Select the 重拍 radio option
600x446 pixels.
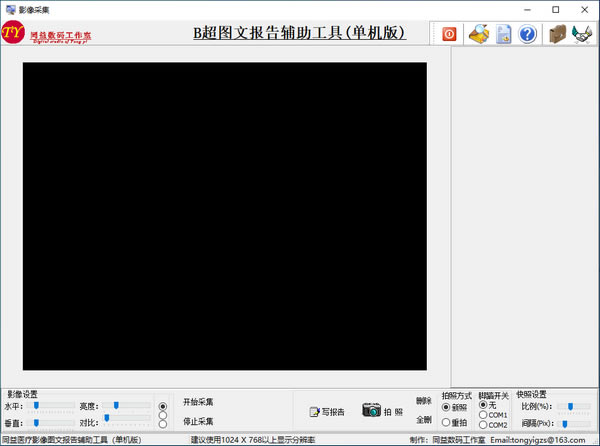447,423
